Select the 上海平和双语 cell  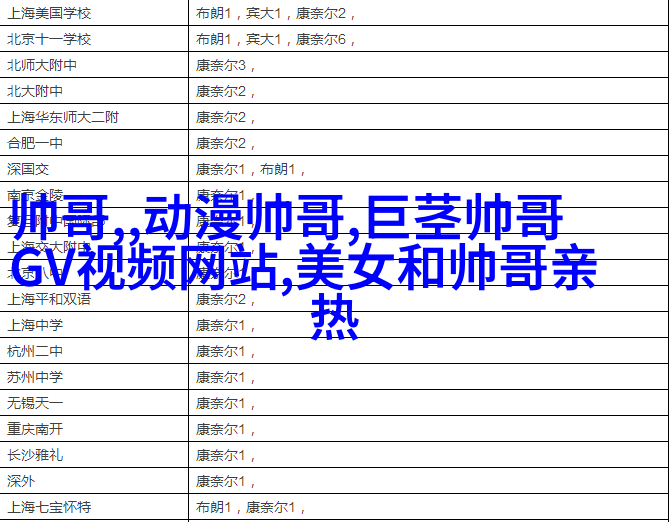pos(94,299)
